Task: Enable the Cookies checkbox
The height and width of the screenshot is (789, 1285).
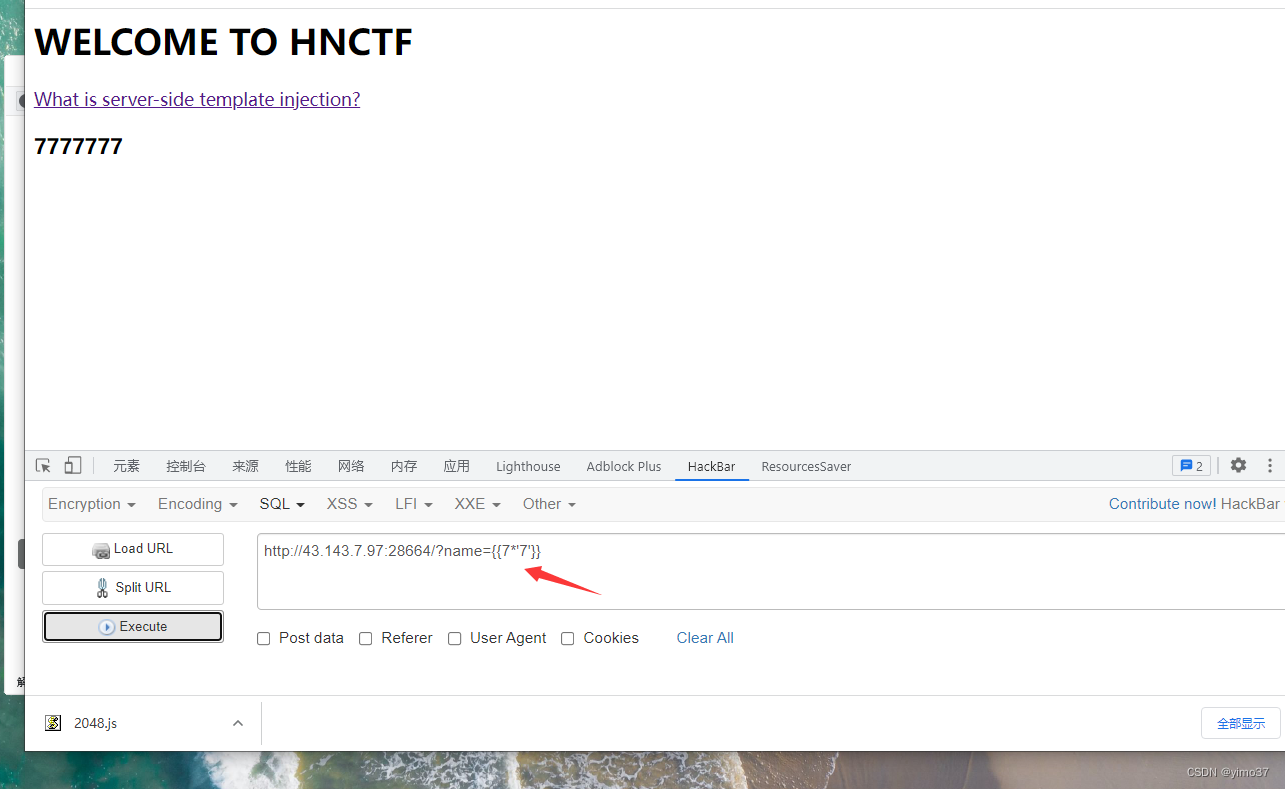Action: pos(567,638)
